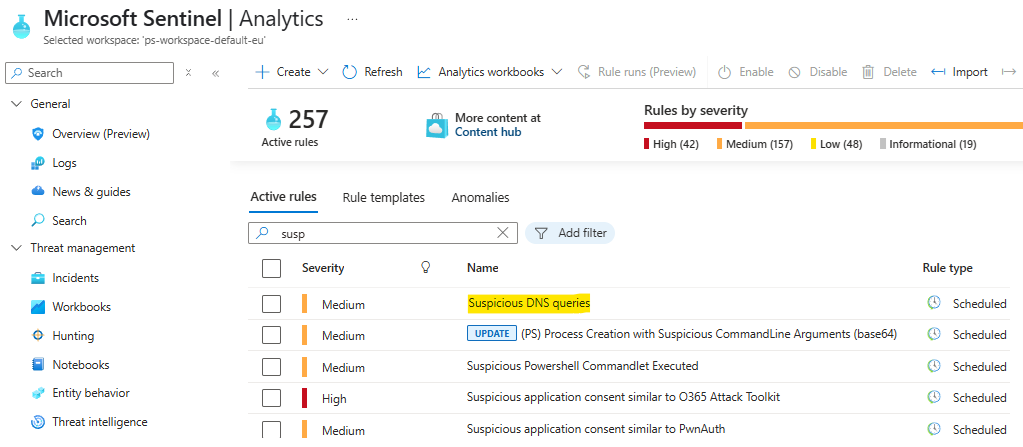The width and height of the screenshot is (1023, 447).
Task: Clear the sidebar search with the X icon
Action: click(x=188, y=72)
